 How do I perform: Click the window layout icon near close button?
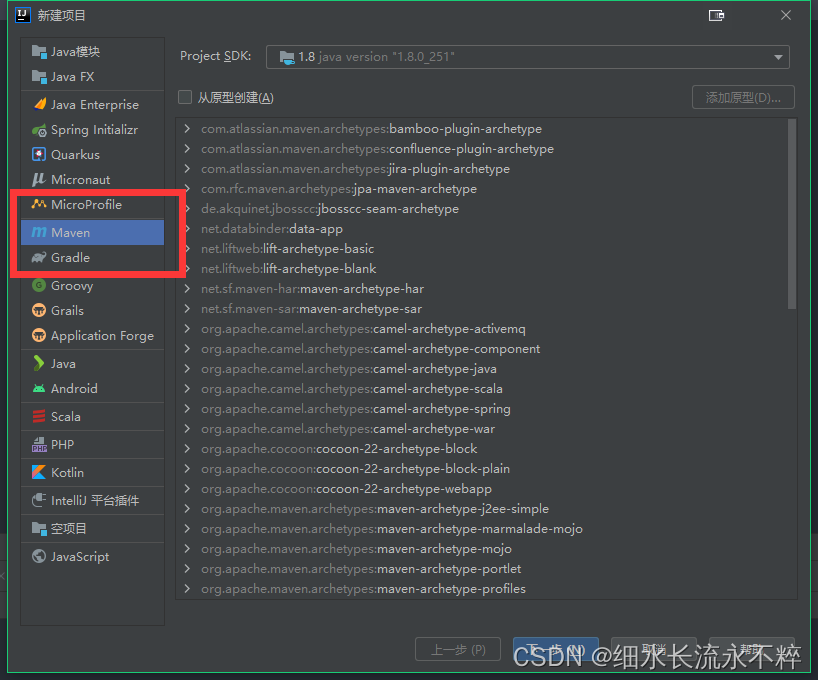[716, 16]
